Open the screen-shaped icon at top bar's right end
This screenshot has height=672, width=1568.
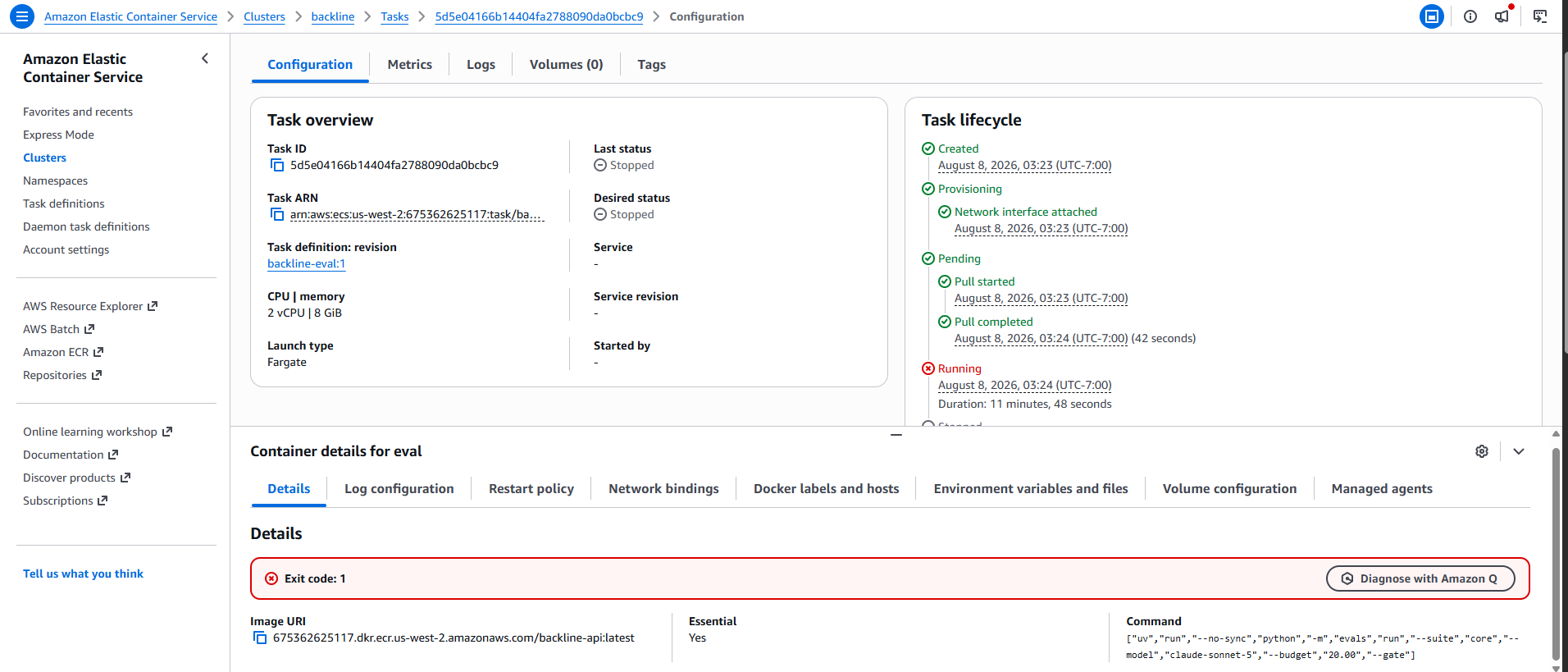(1540, 16)
